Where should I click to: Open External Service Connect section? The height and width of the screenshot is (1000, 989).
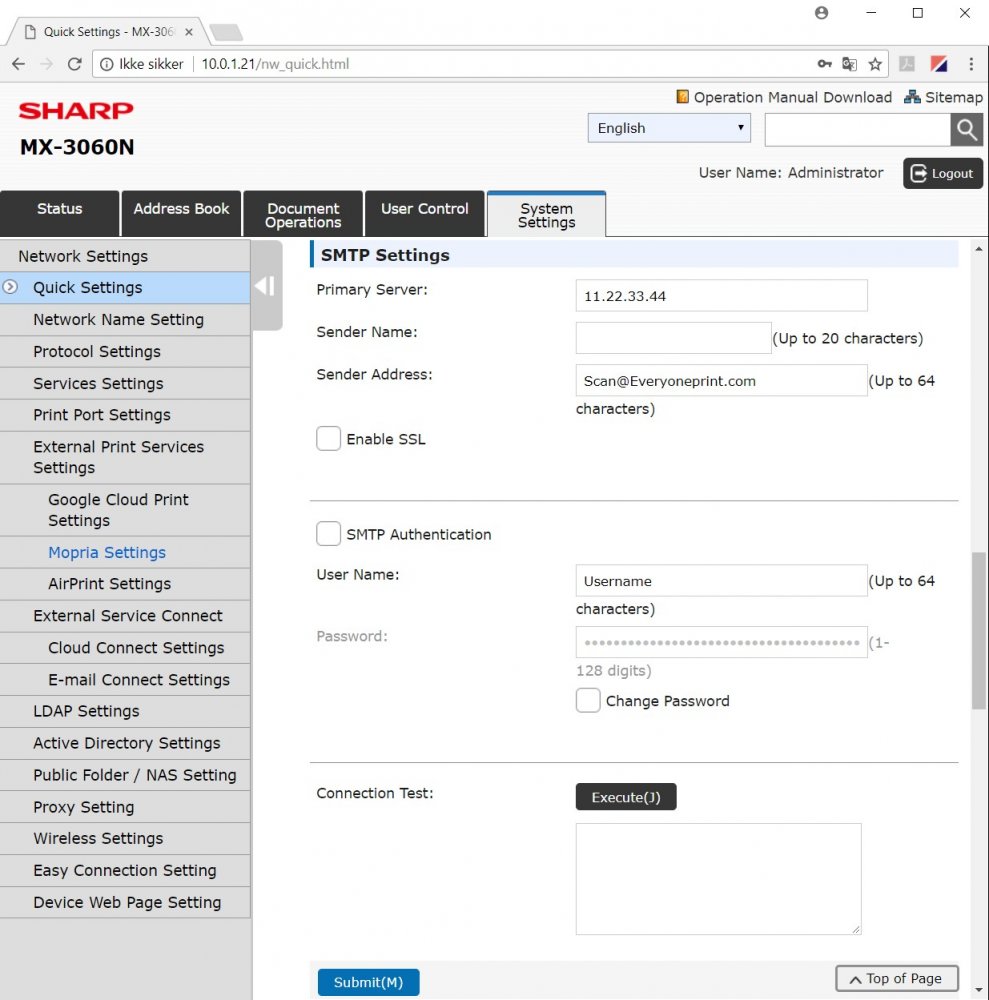(127, 616)
